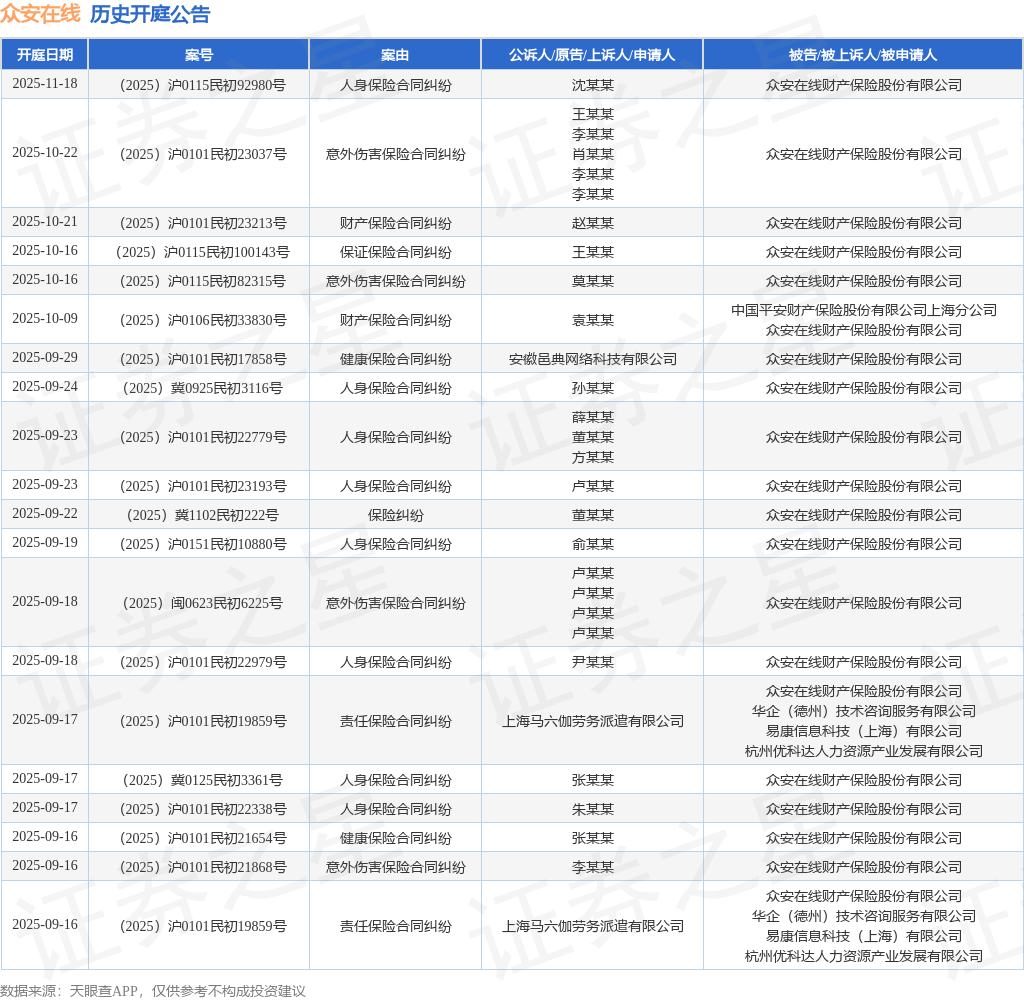Select case number 沪0101民初17858号
The width and height of the screenshot is (1024, 1000).
coord(202,359)
